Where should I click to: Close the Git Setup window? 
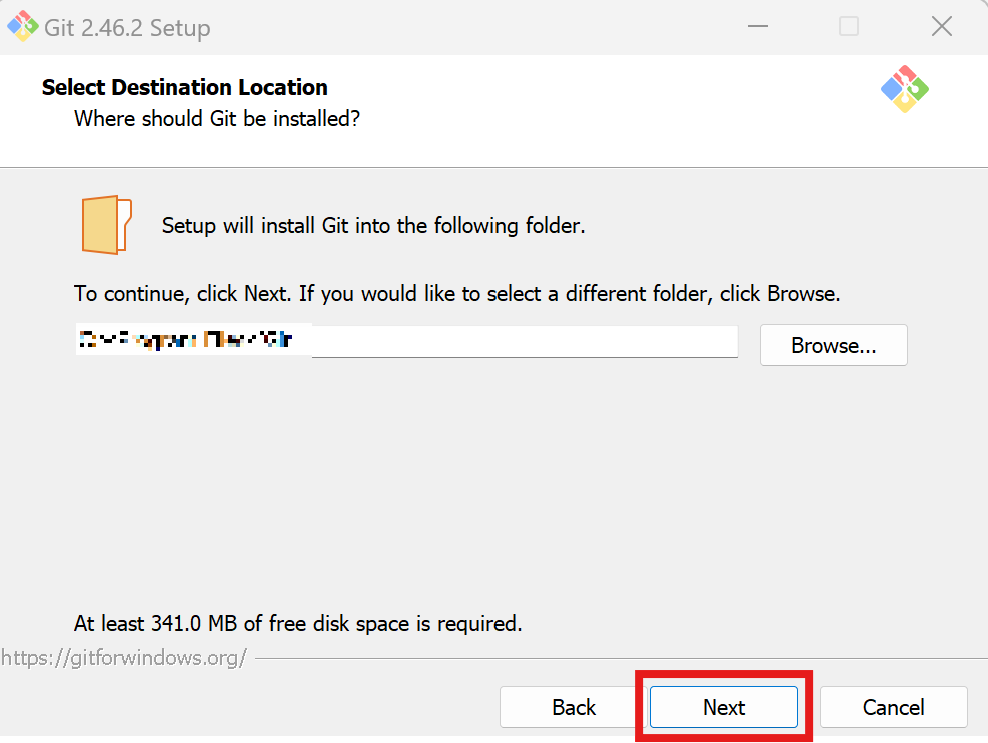[x=941, y=26]
